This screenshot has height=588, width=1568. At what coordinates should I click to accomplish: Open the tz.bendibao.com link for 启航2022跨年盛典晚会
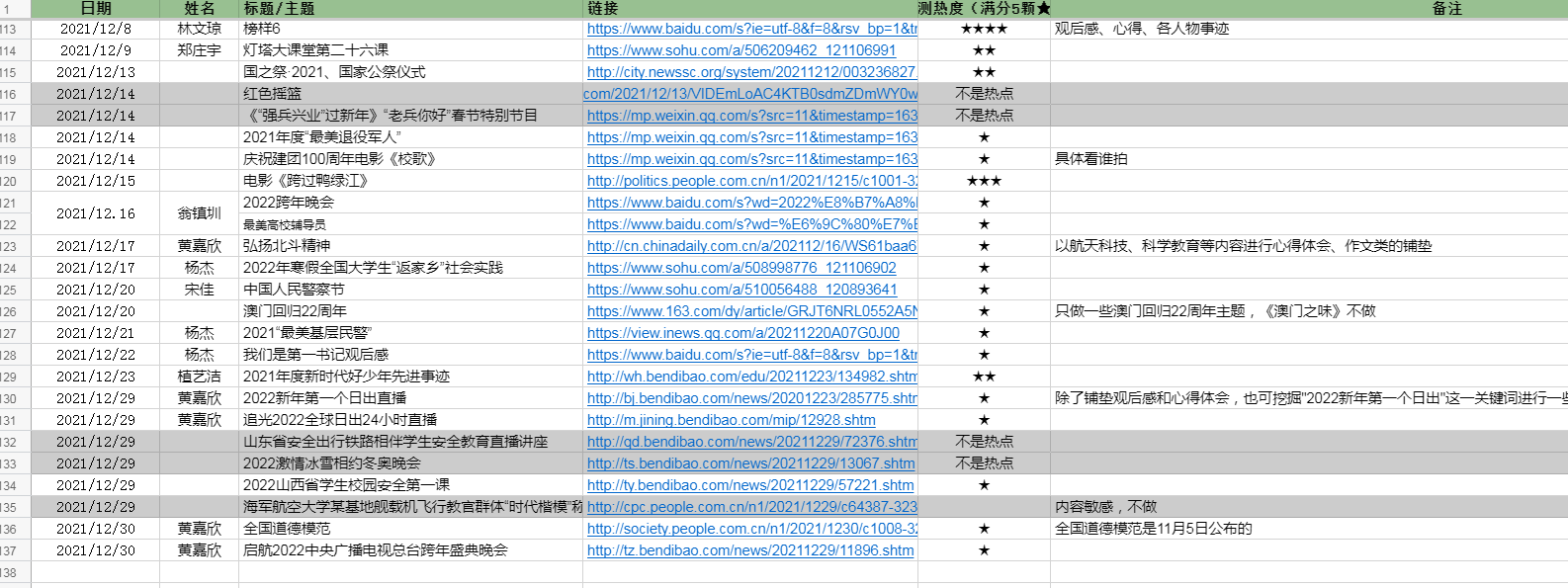pos(750,550)
